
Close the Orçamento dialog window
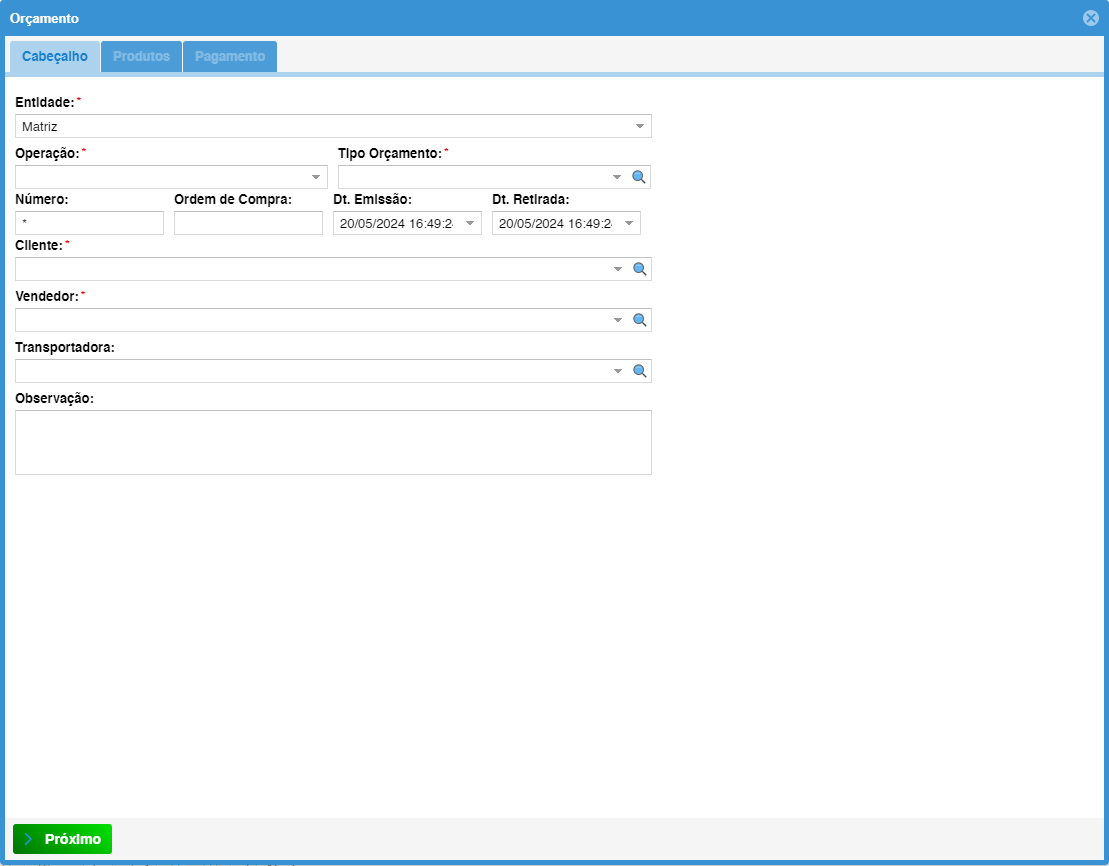pos(1090,18)
